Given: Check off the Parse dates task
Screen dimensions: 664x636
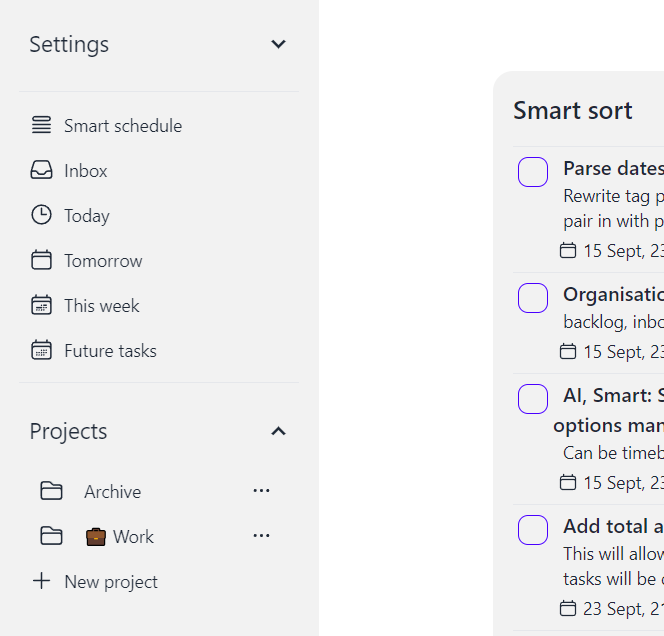Looking at the screenshot, I should (x=533, y=172).
